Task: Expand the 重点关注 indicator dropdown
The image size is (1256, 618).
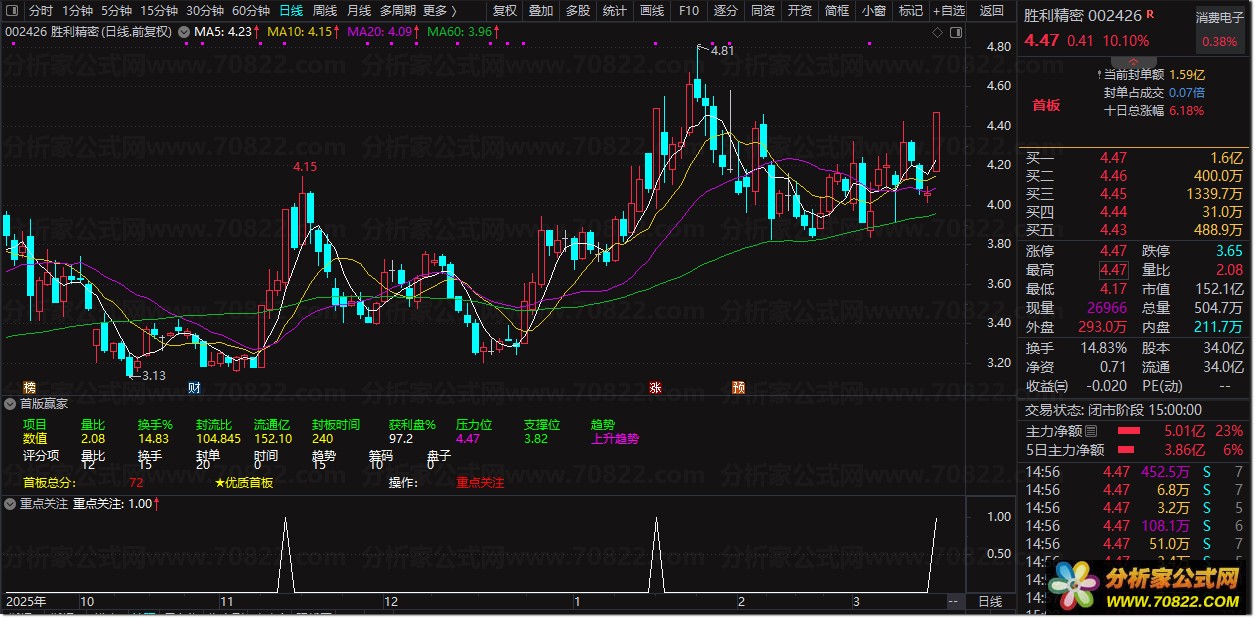Action: [x=10, y=504]
